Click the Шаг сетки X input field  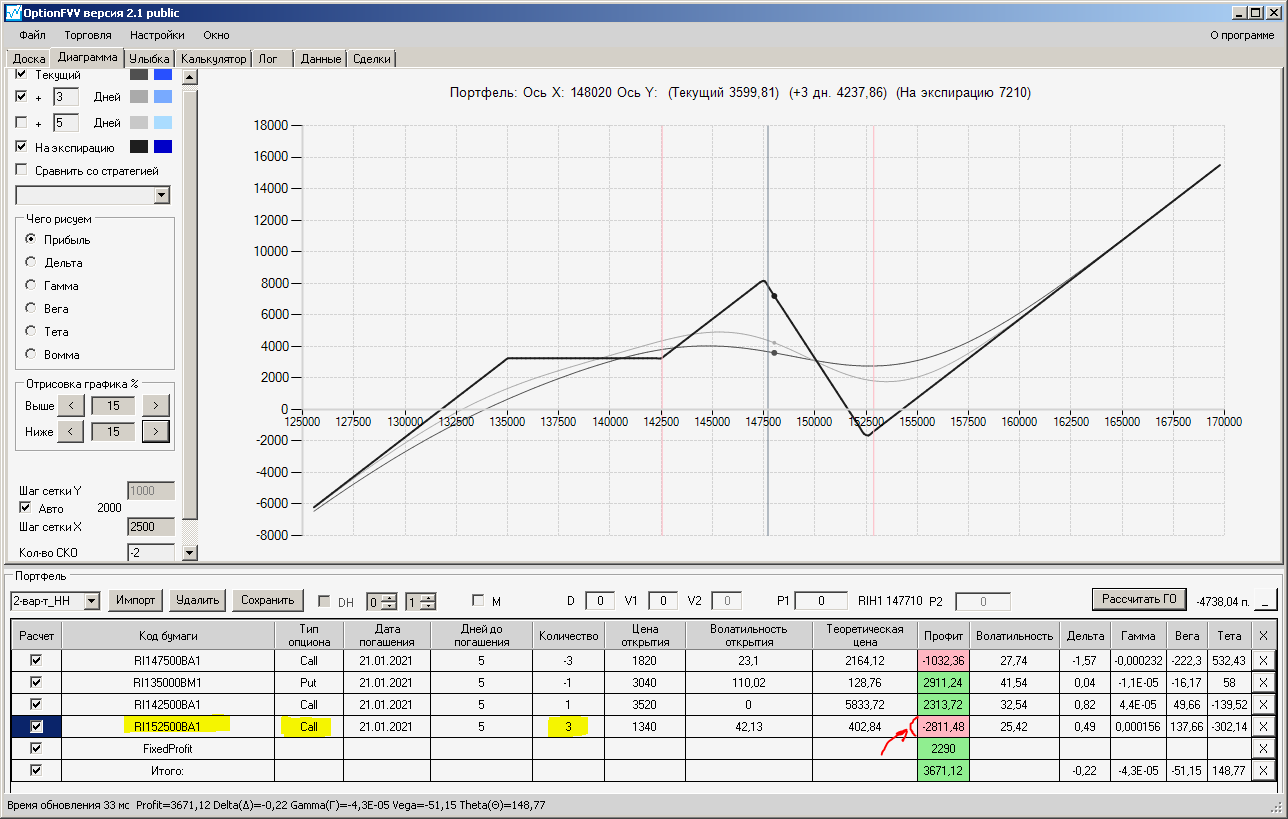[x=151, y=527]
